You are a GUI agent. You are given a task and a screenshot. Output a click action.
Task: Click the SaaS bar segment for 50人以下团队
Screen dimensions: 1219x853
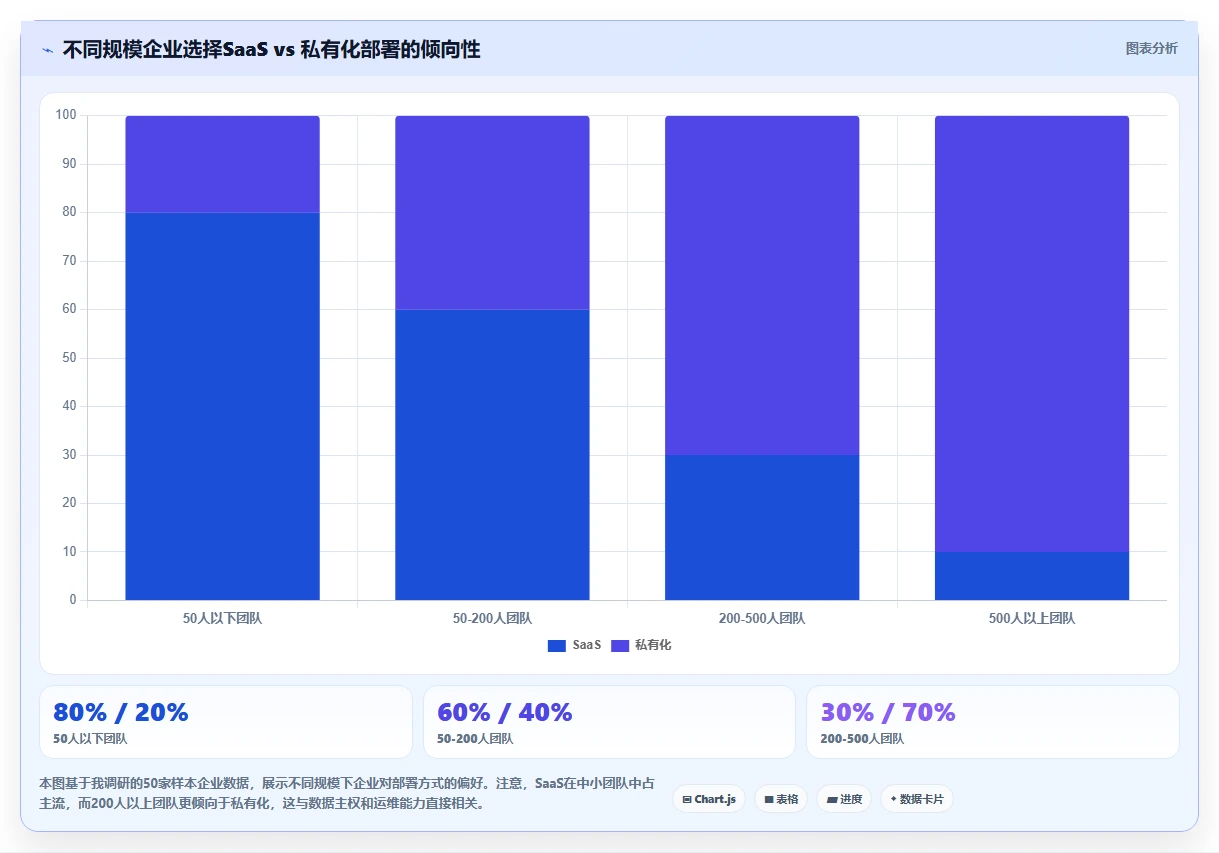coord(222,406)
